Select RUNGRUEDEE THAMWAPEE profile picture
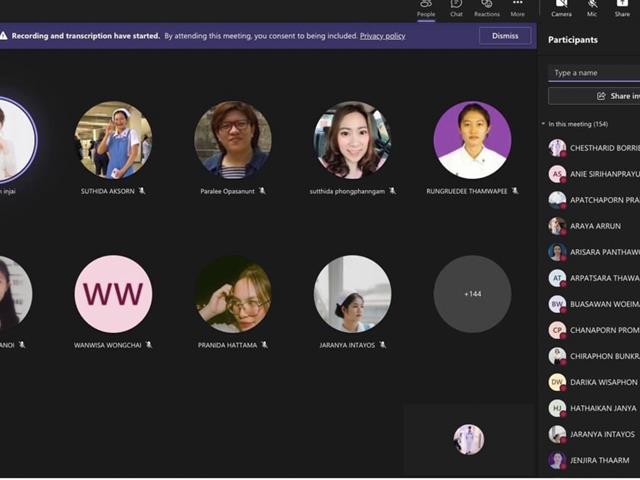The image size is (640, 480). point(472,140)
